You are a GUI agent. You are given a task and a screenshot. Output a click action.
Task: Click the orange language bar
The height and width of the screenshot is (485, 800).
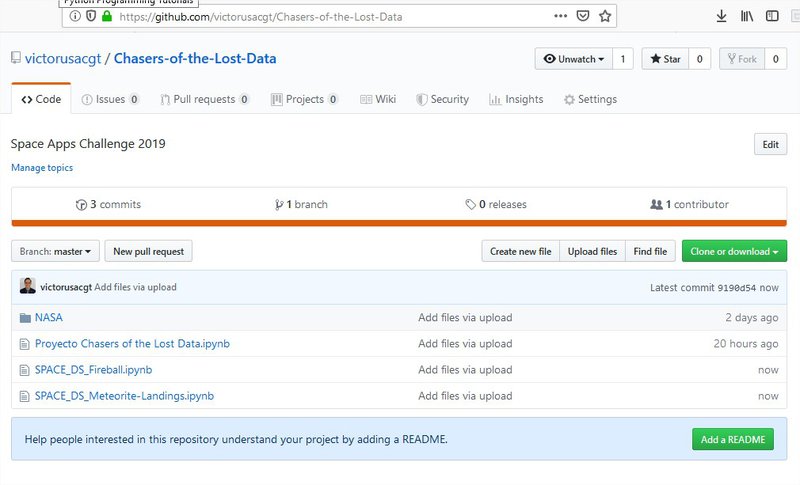399,223
